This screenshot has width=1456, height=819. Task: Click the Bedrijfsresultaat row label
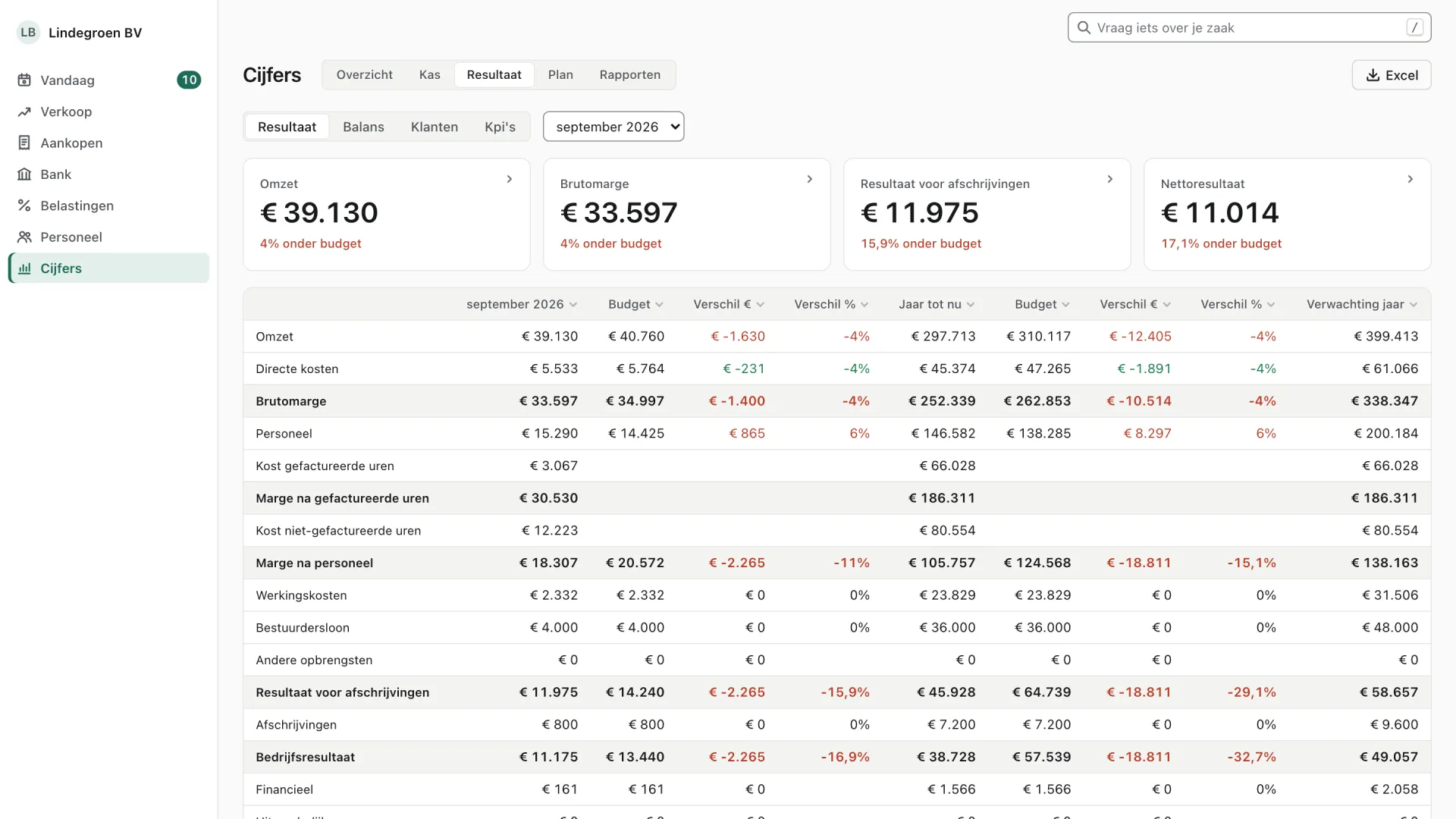(x=305, y=757)
